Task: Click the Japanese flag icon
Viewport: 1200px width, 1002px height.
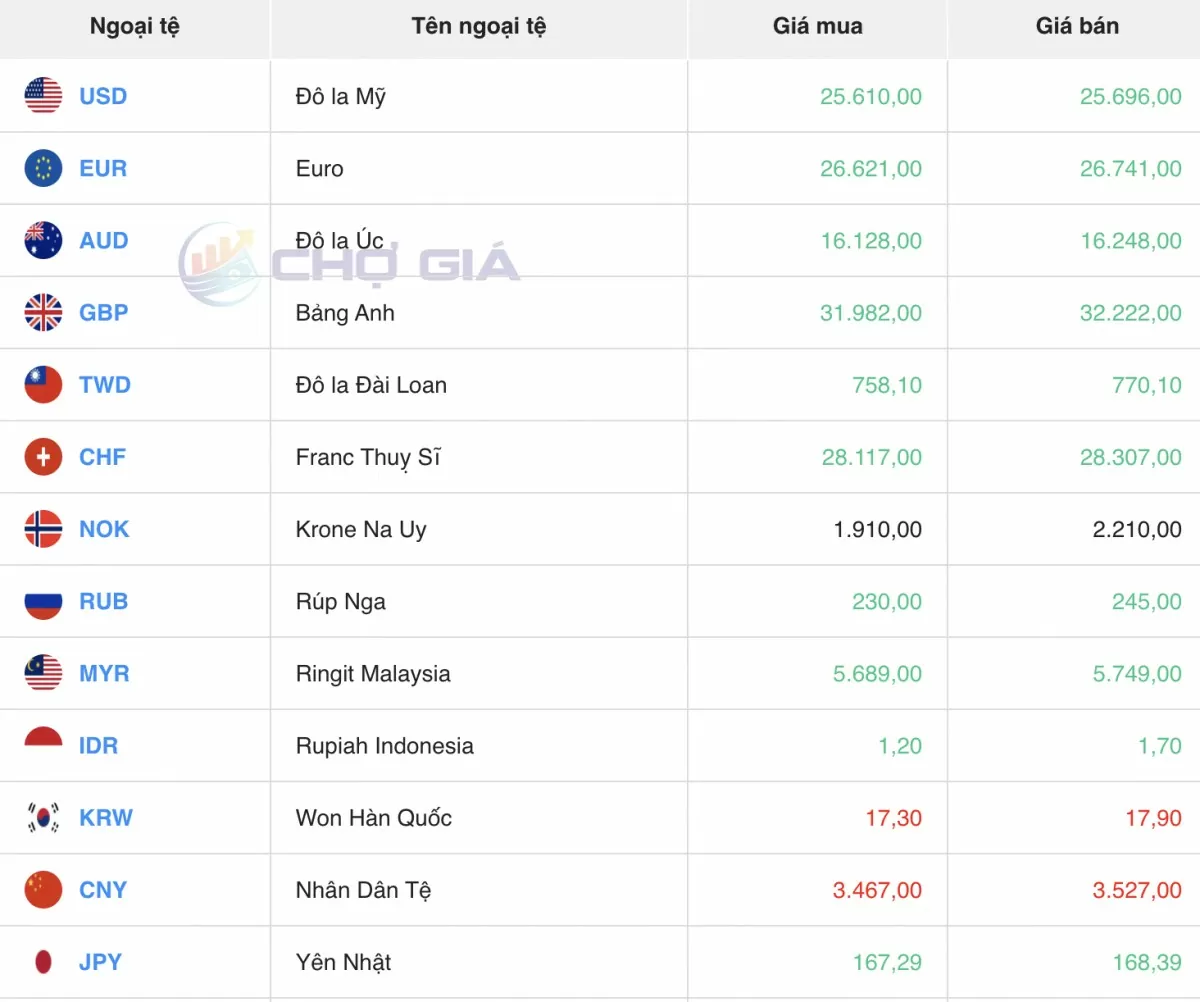Action: pyautogui.click(x=43, y=962)
